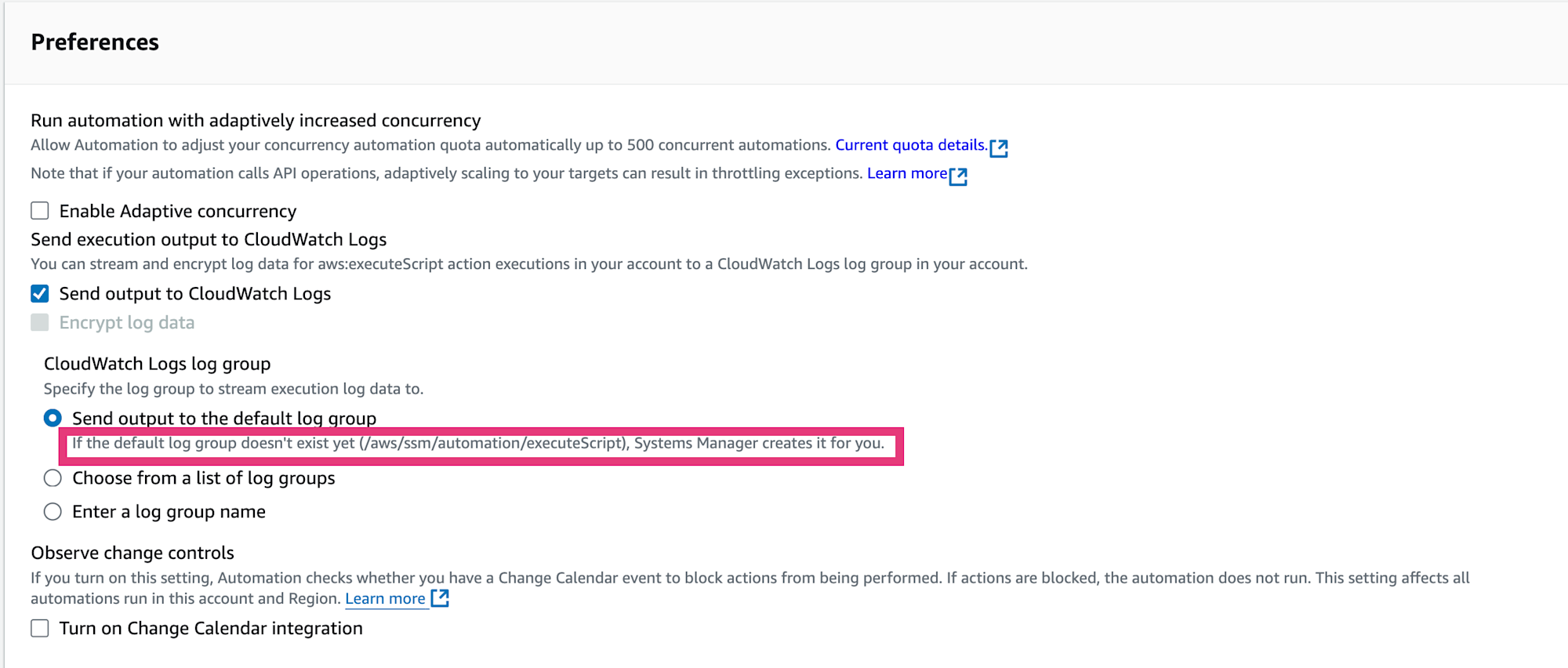This screenshot has width=1568, height=668.
Task: Select Send output to the default log group
Action: pyautogui.click(x=53, y=418)
